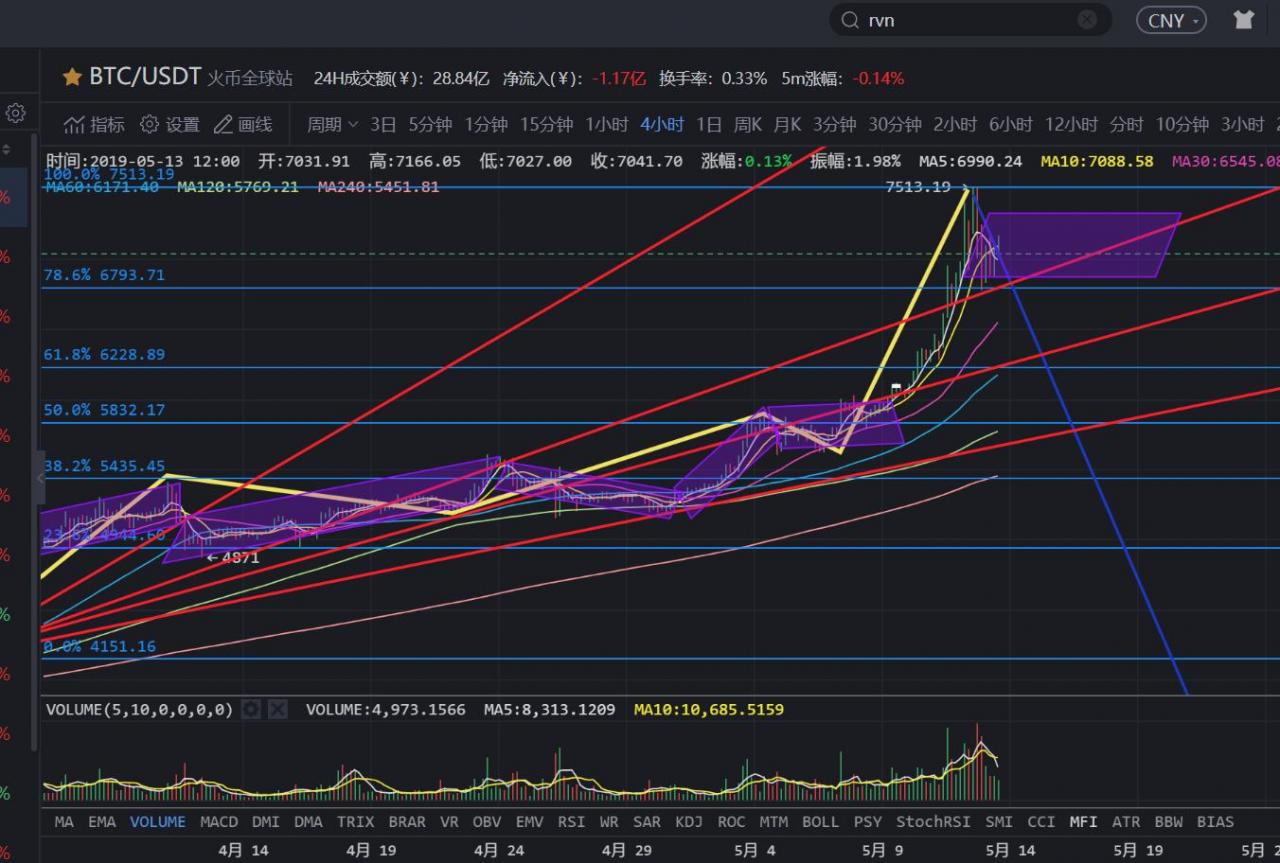Switch chart period to 10分钟
Image resolution: width=1280 pixels, height=863 pixels.
click(1182, 125)
